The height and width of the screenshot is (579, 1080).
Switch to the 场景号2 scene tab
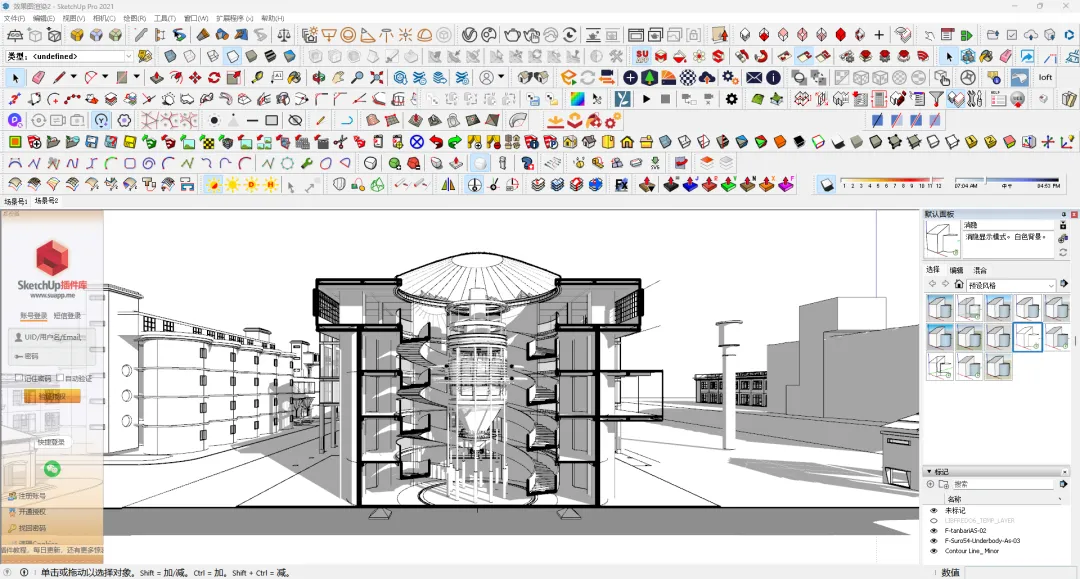pyautogui.click(x=47, y=201)
